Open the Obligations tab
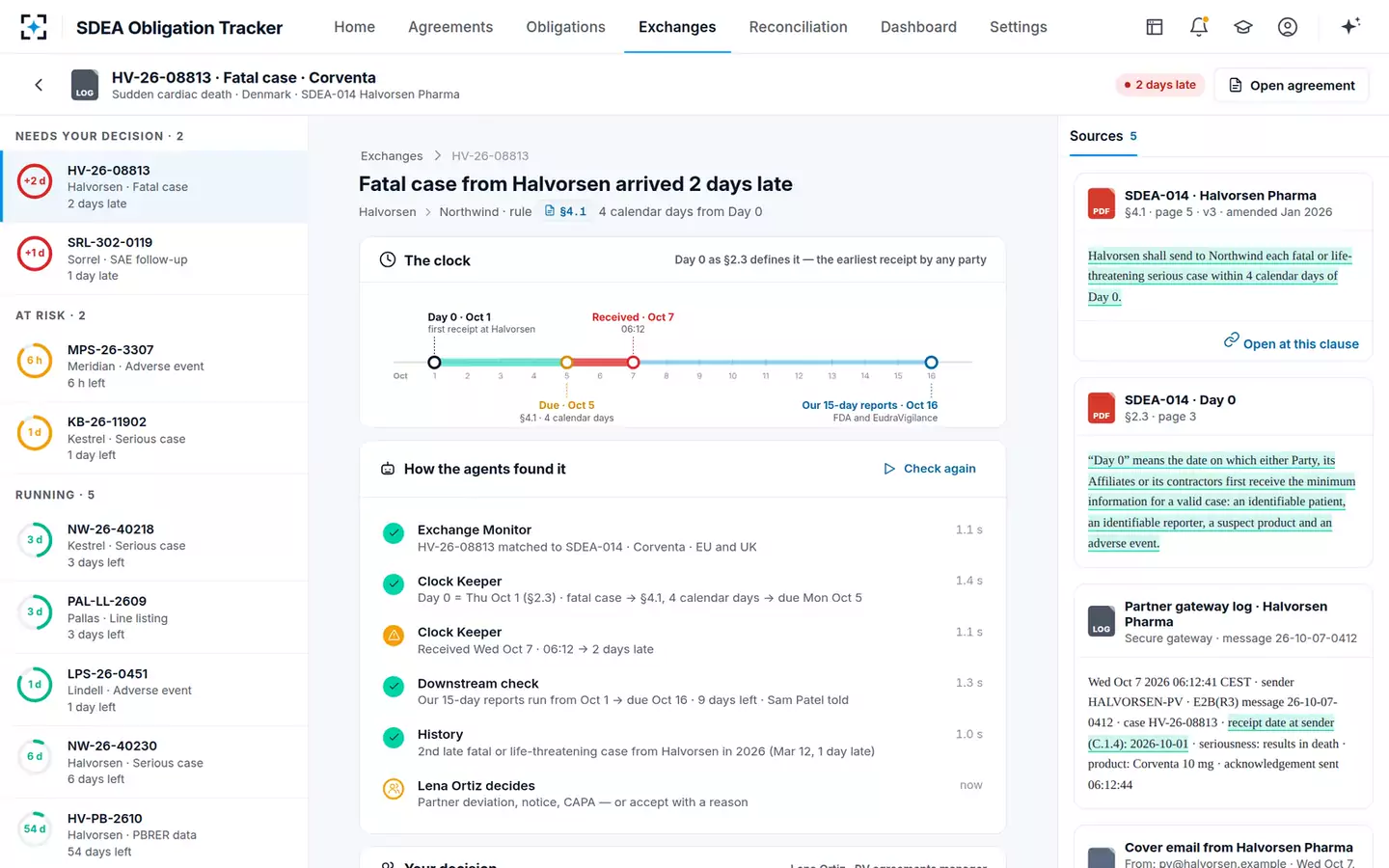Viewport: 1389px width, 868px height. coord(565,27)
